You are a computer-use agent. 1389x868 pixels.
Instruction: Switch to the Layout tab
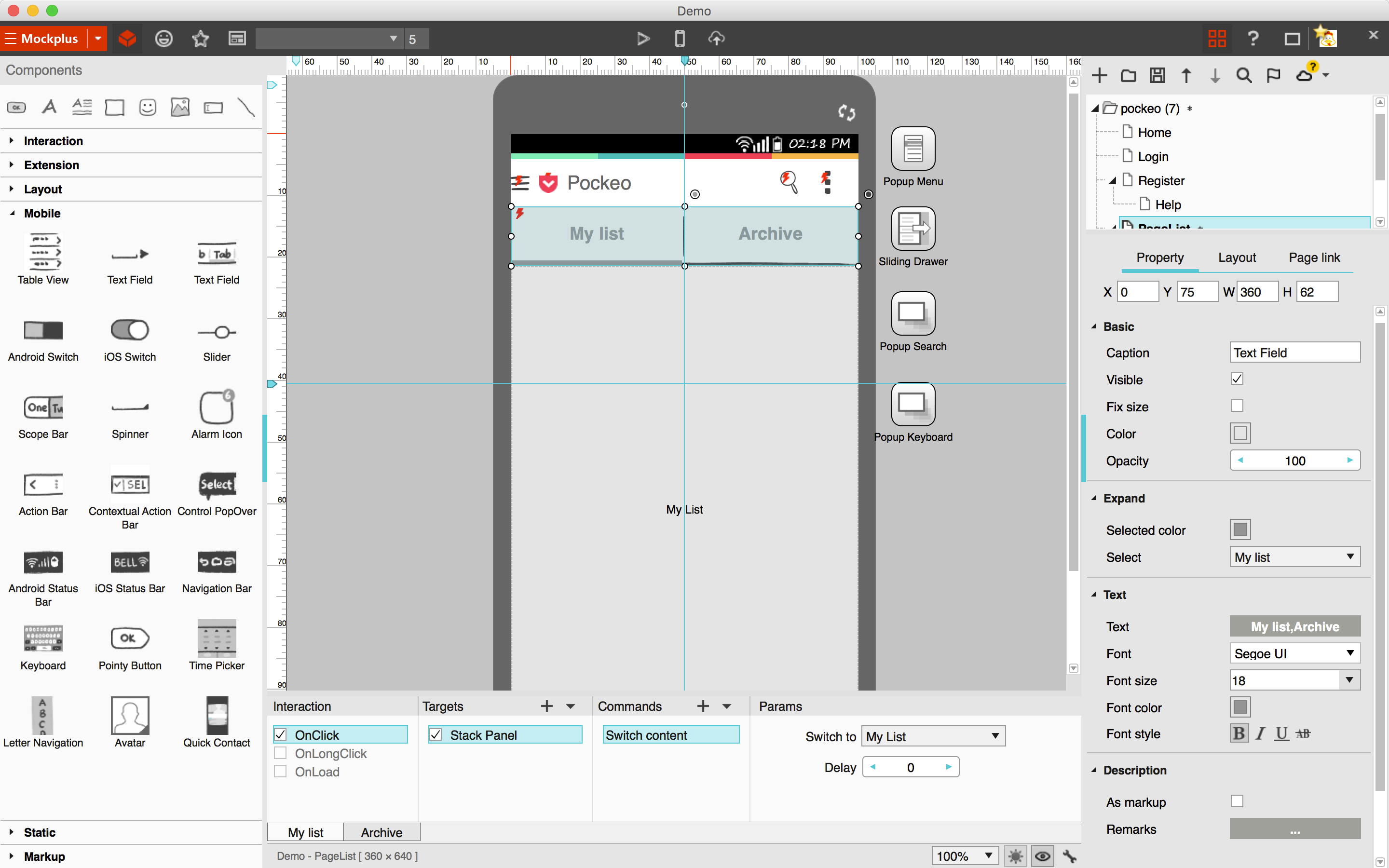click(x=1236, y=258)
